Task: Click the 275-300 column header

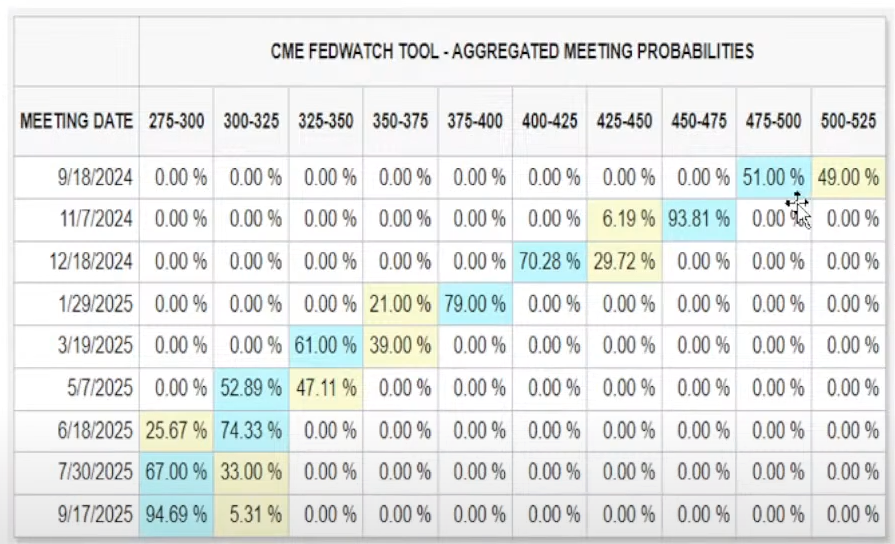Action: (177, 122)
